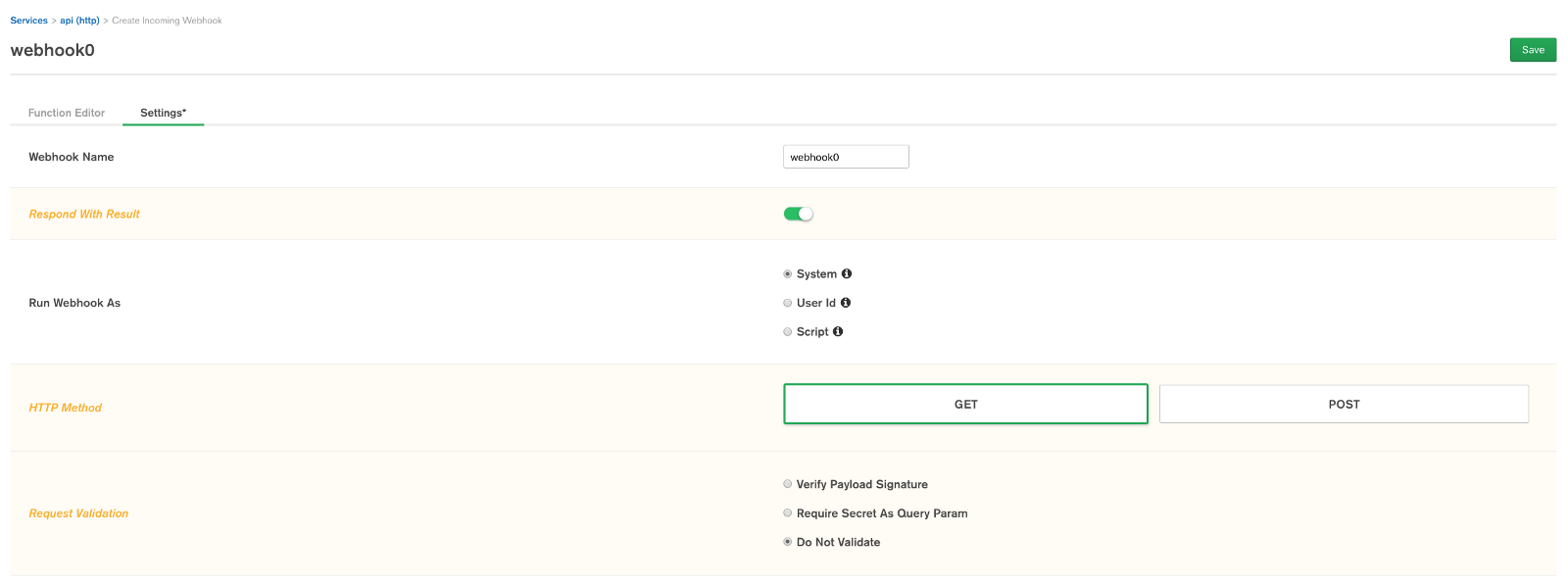Viewport: 1568px width, 585px height.
Task: Select the System radio button
Action: (x=788, y=274)
